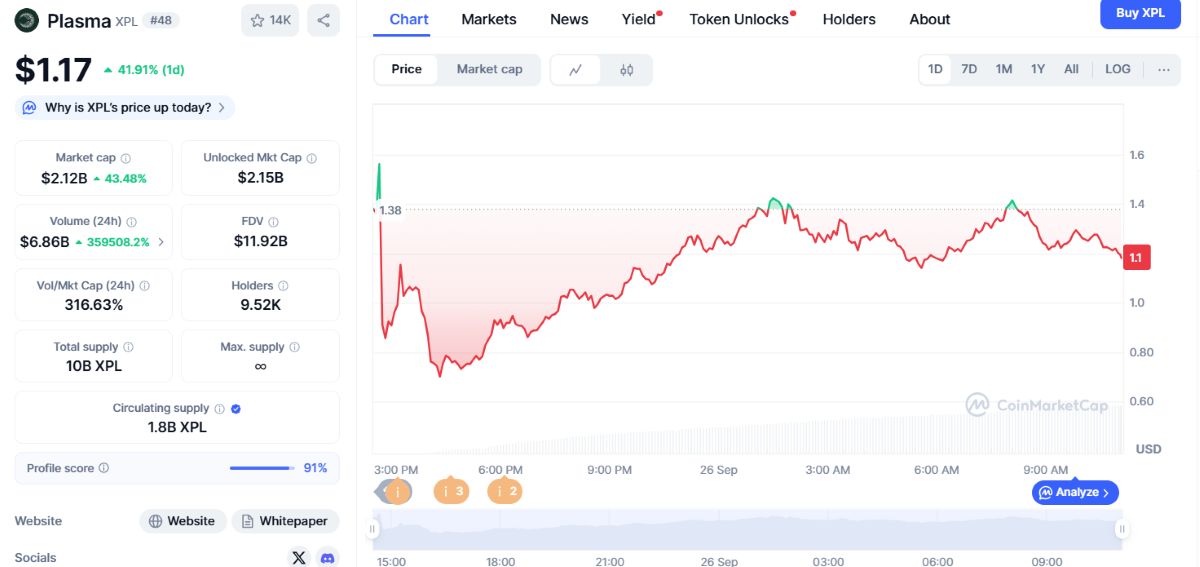Open the About tab
Screen dimensions: 1200x567
click(930, 19)
